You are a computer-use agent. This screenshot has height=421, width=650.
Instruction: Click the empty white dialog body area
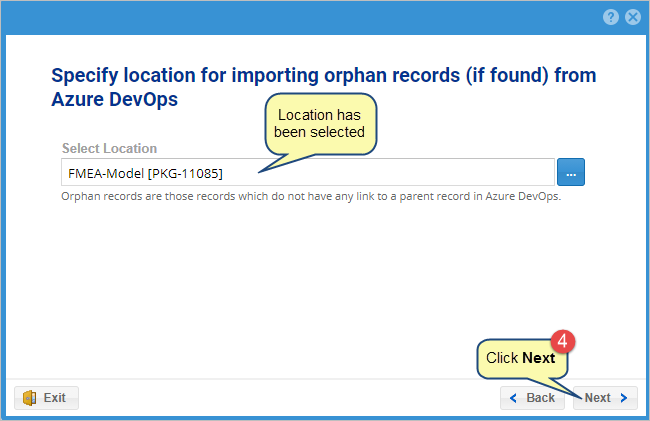pyautogui.click(x=250, y=290)
